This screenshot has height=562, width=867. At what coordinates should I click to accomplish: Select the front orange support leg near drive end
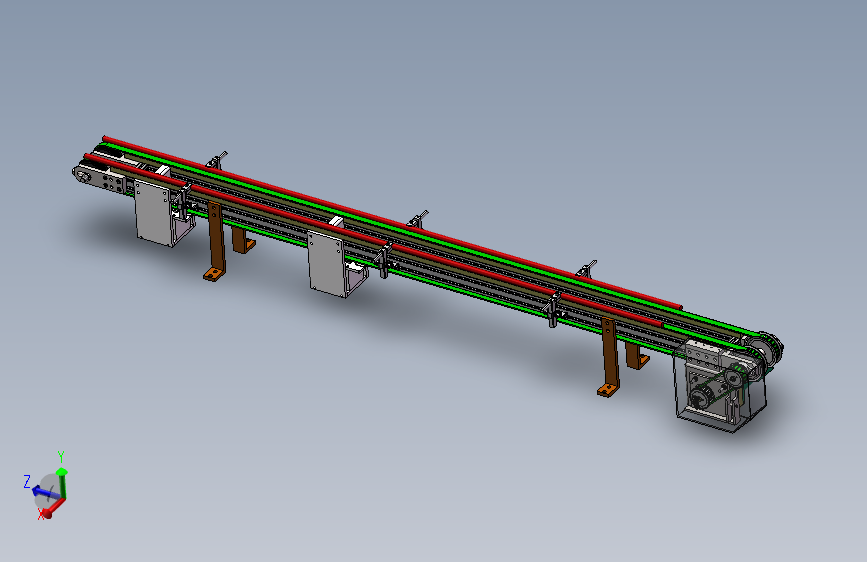pos(609,357)
